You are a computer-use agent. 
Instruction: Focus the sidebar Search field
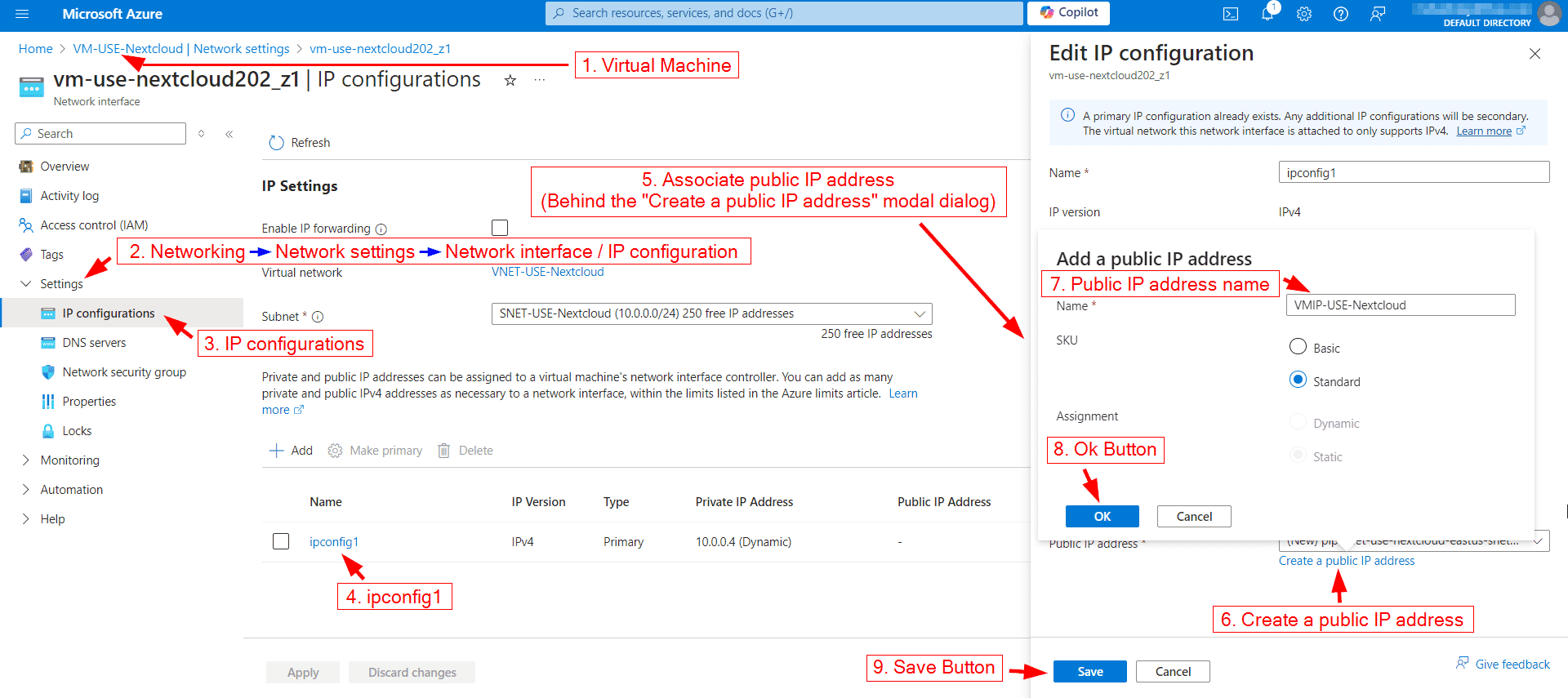pos(100,134)
